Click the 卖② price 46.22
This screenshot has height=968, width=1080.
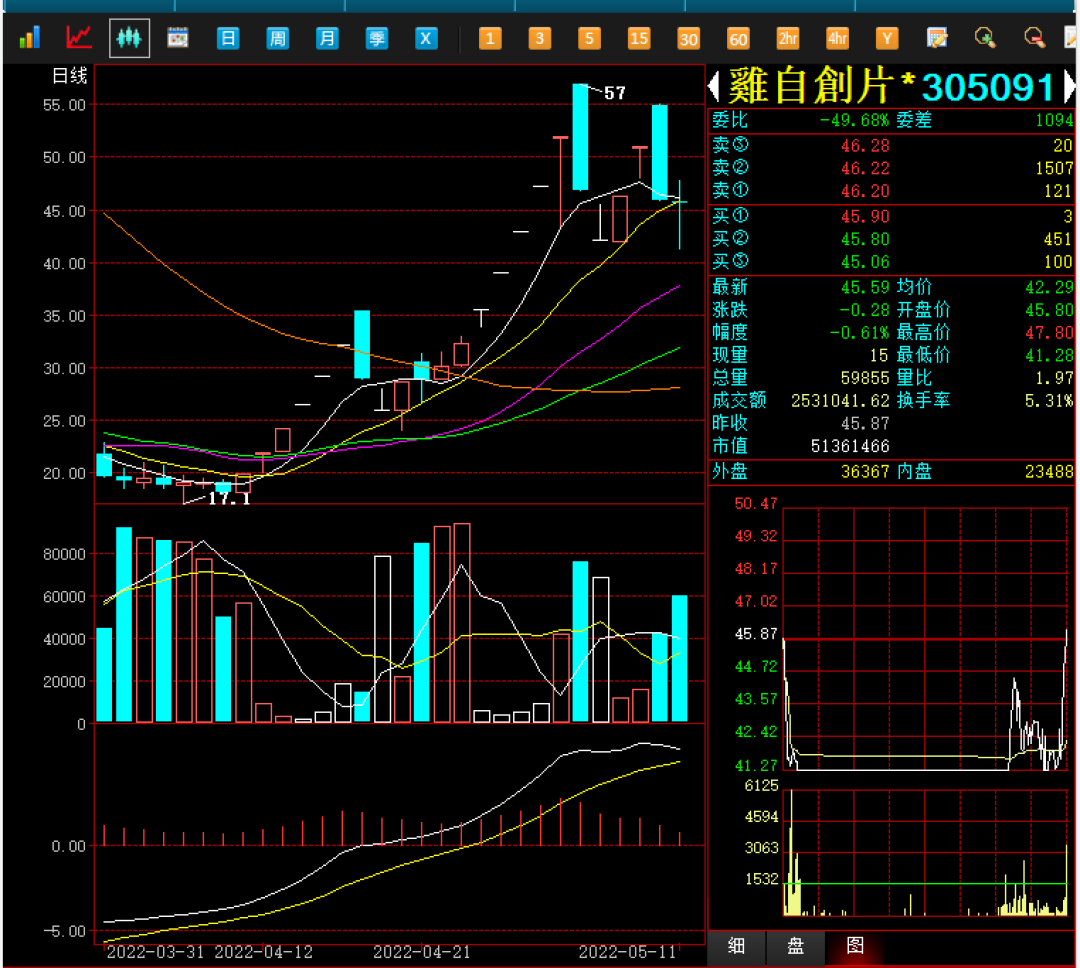(865, 169)
